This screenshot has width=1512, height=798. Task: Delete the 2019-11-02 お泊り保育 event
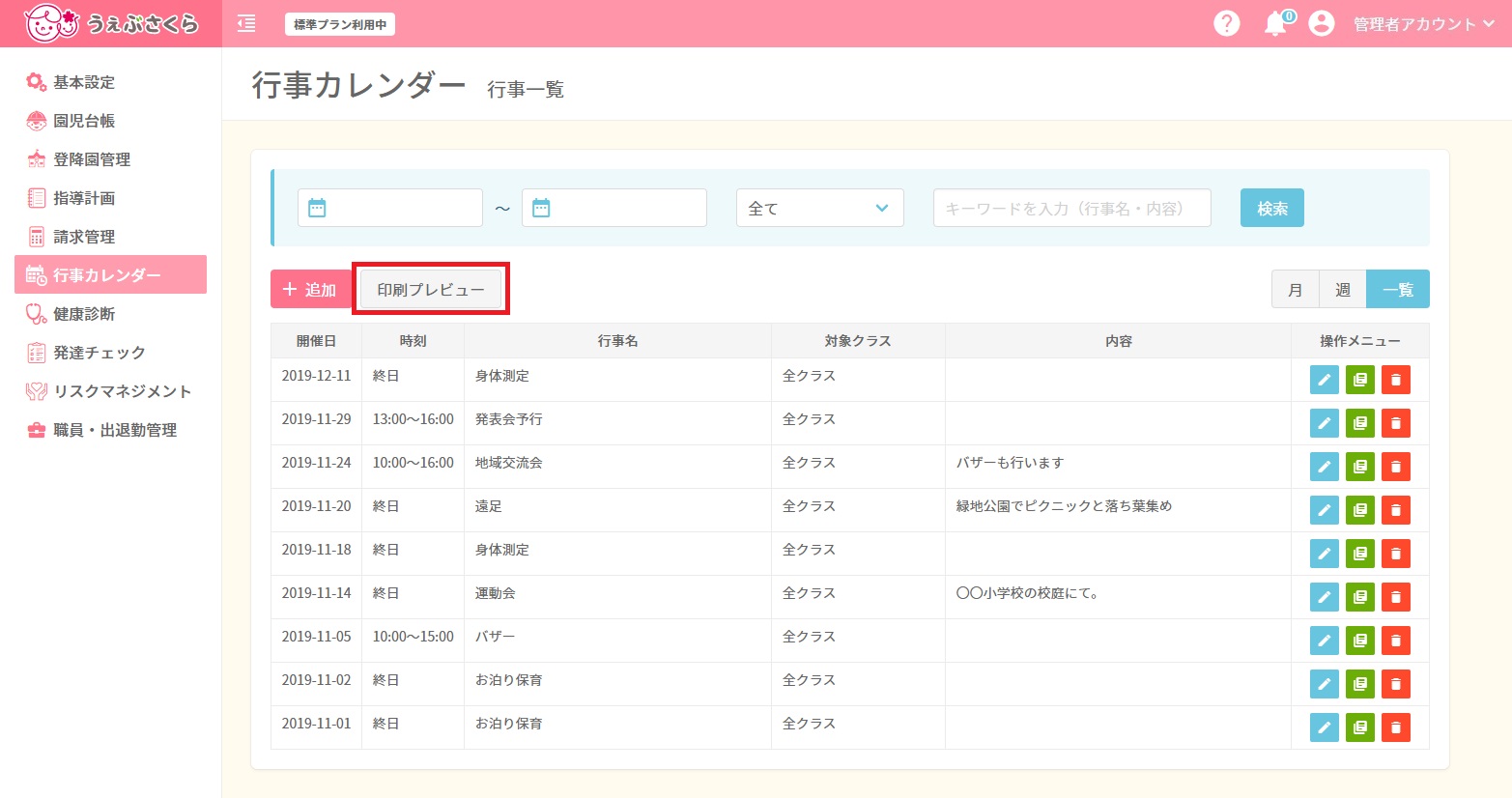pyautogui.click(x=1396, y=684)
